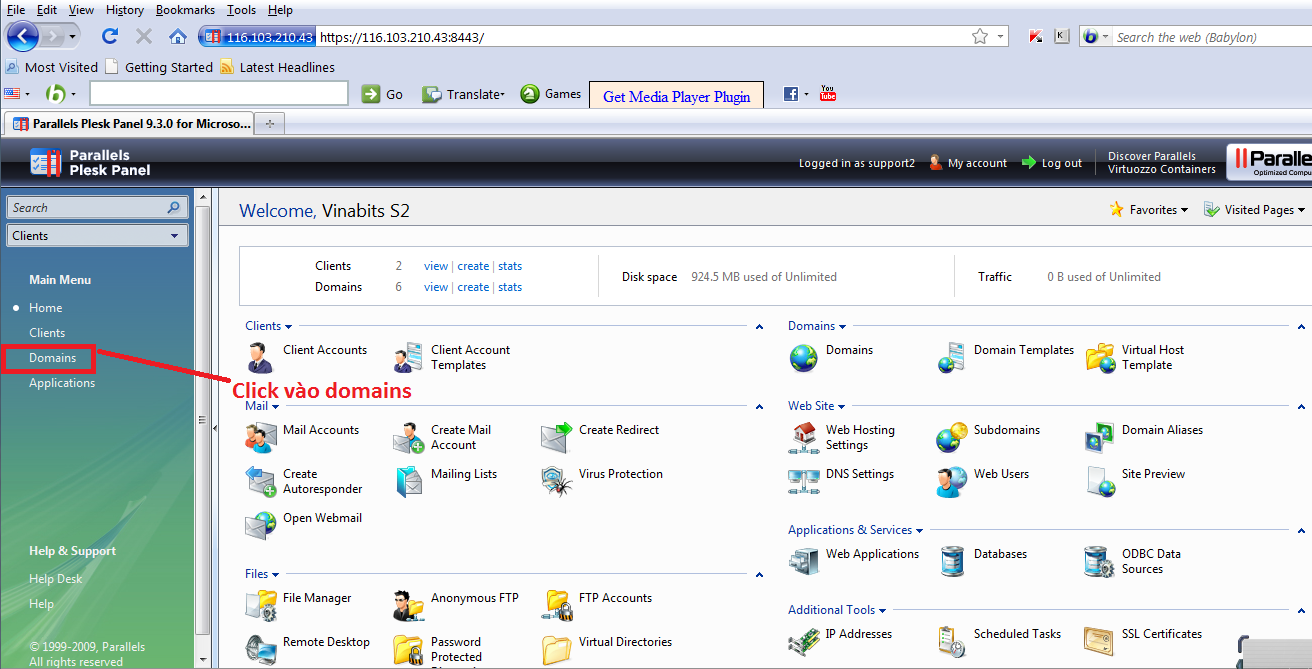Open the Domain Templates icon
Viewport: 1312px width, 669px height.
pyautogui.click(x=951, y=358)
